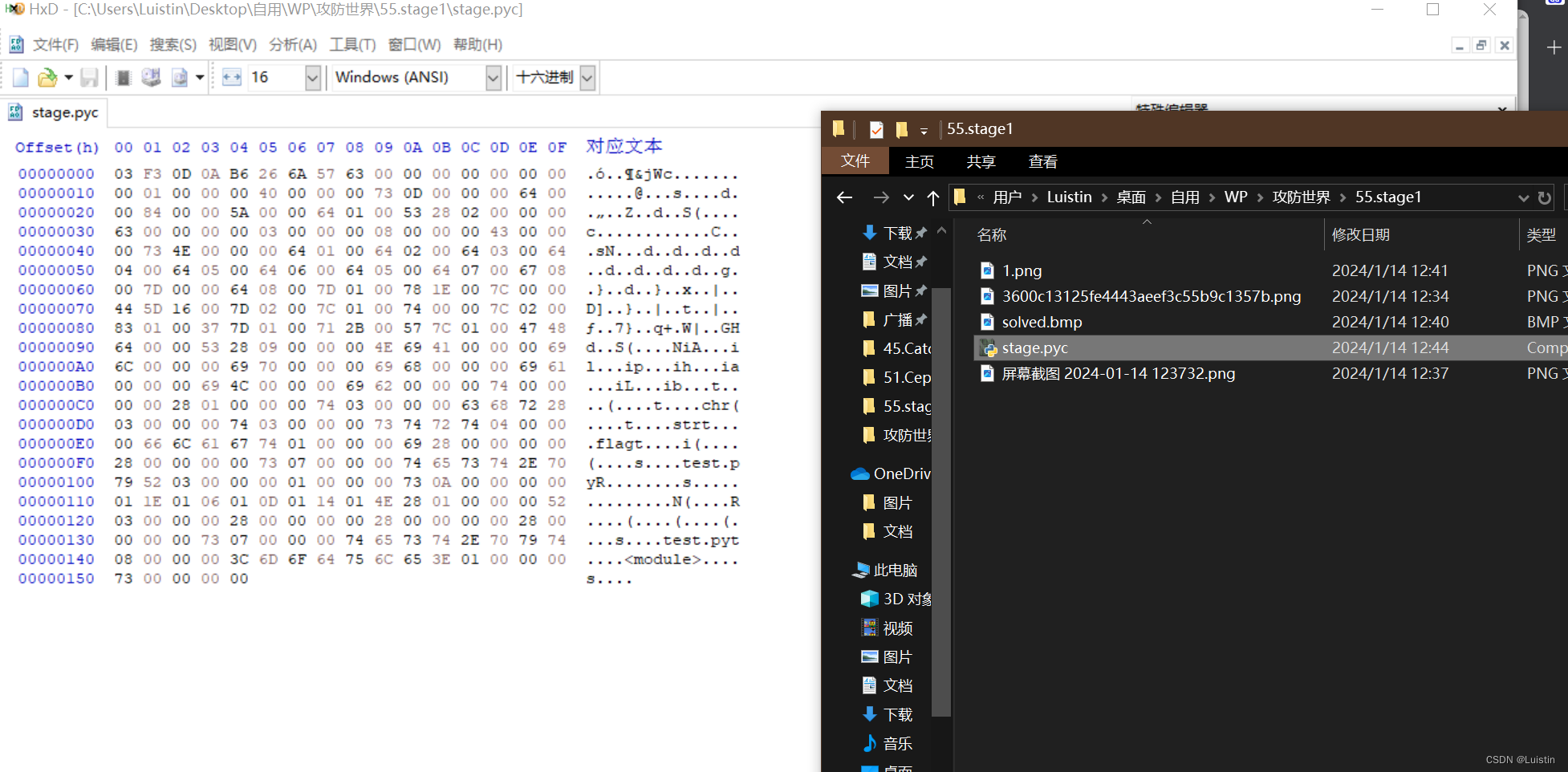1568x772 pixels.
Task: Open a file using the folder icon
Action: (x=47, y=77)
